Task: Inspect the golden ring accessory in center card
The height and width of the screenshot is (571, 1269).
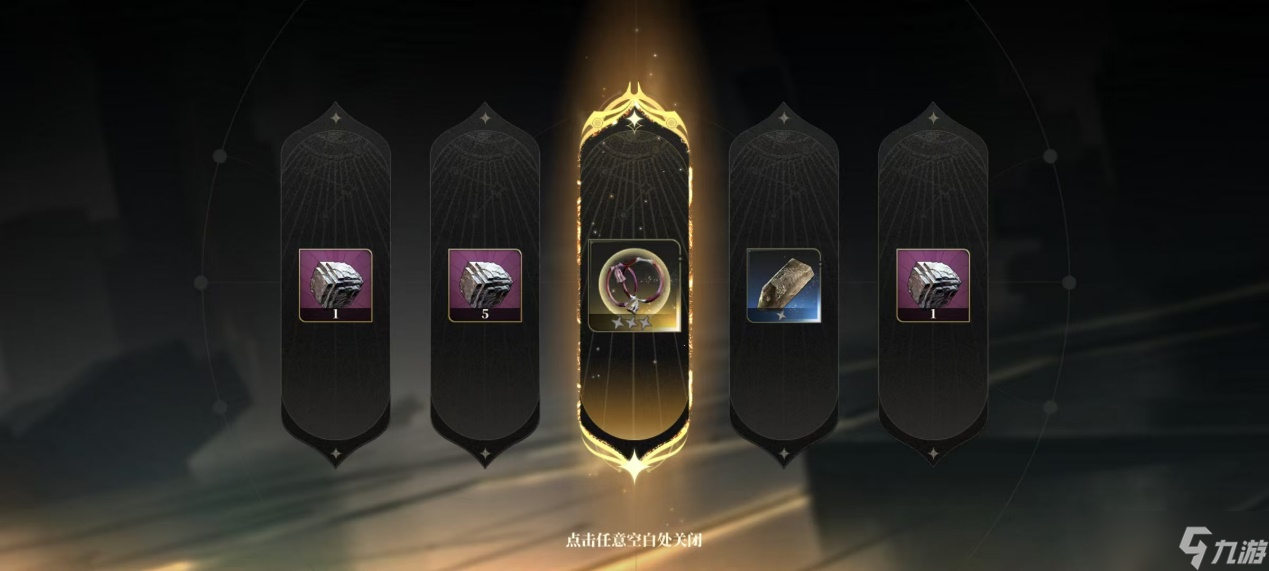Action: tap(634, 286)
